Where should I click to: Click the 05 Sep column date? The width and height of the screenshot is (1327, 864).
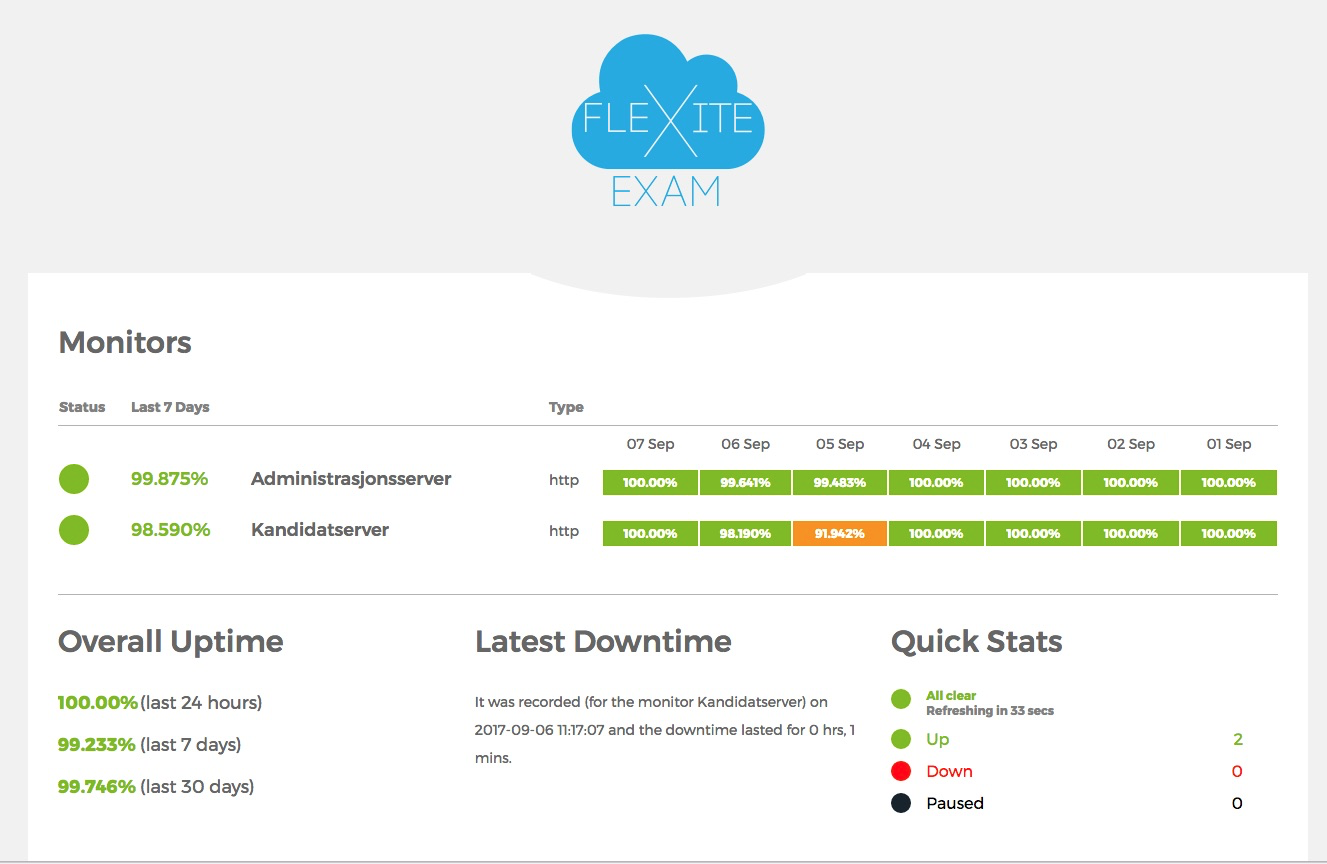(840, 444)
